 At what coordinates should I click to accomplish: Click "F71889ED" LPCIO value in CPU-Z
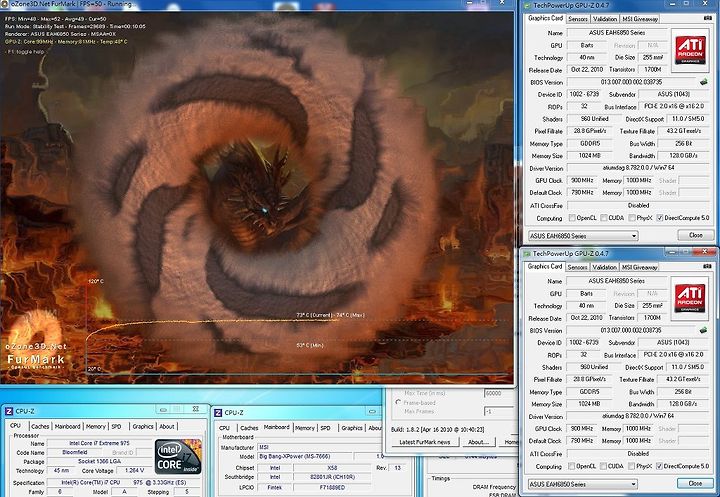point(332,487)
